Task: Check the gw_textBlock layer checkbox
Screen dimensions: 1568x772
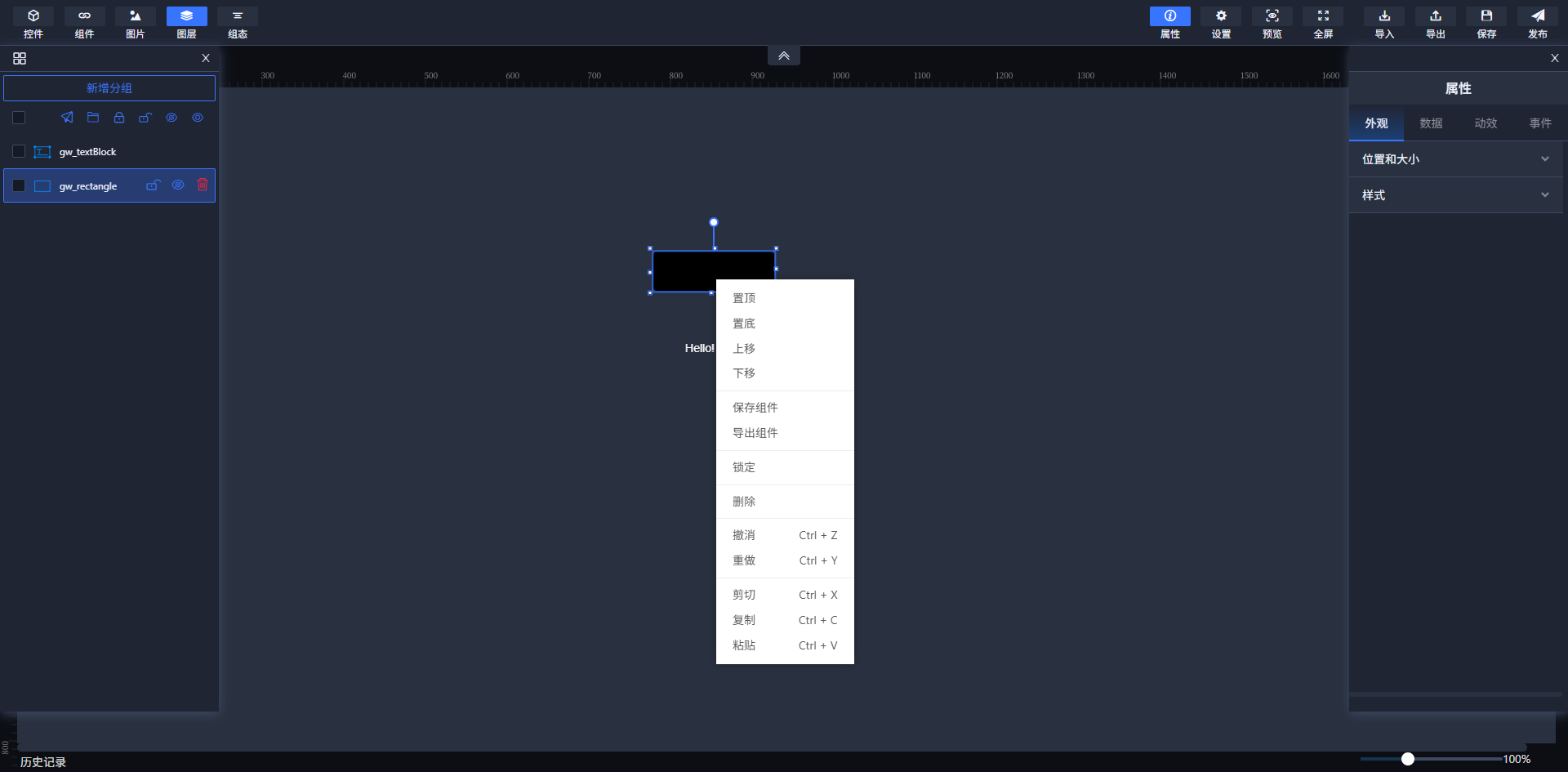Action: 19,151
